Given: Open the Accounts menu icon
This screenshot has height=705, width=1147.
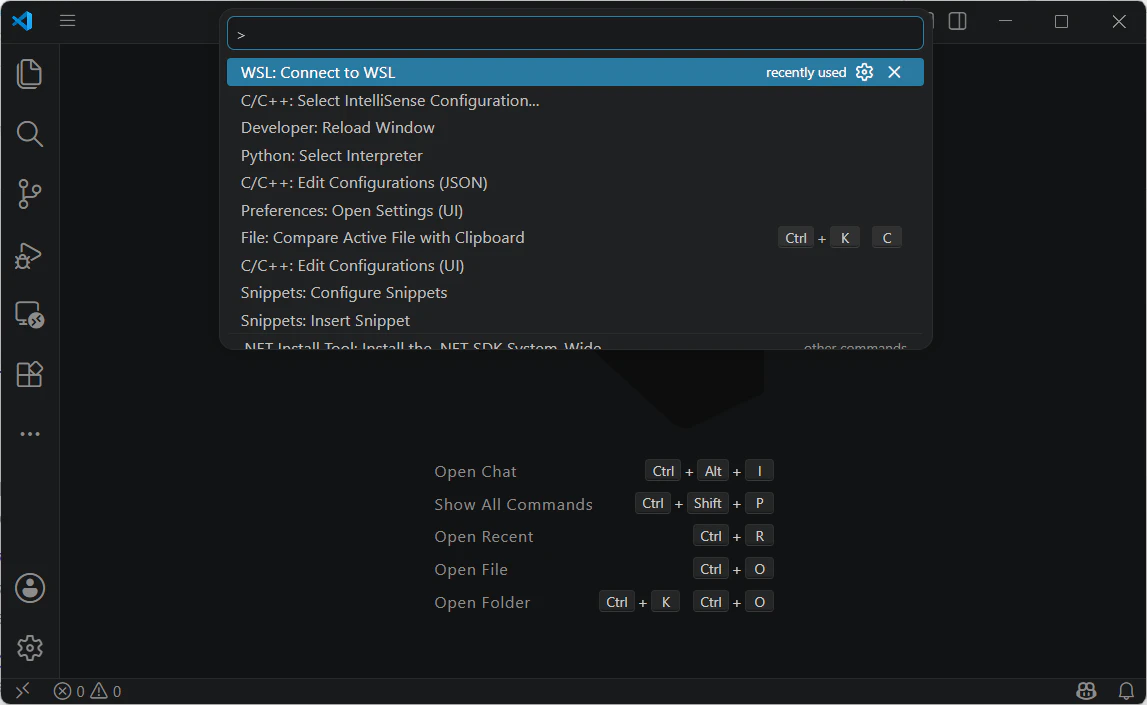Looking at the screenshot, I should pyautogui.click(x=29, y=588).
